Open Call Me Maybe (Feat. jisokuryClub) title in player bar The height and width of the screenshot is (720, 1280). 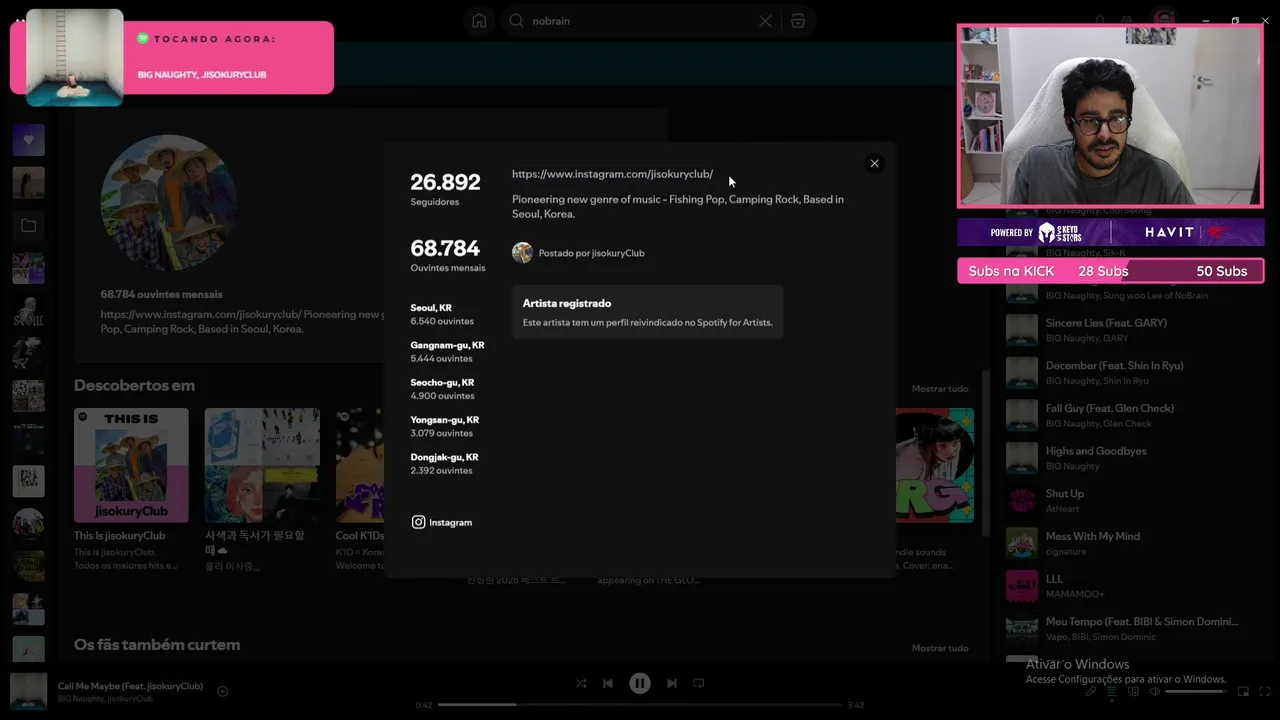130,686
